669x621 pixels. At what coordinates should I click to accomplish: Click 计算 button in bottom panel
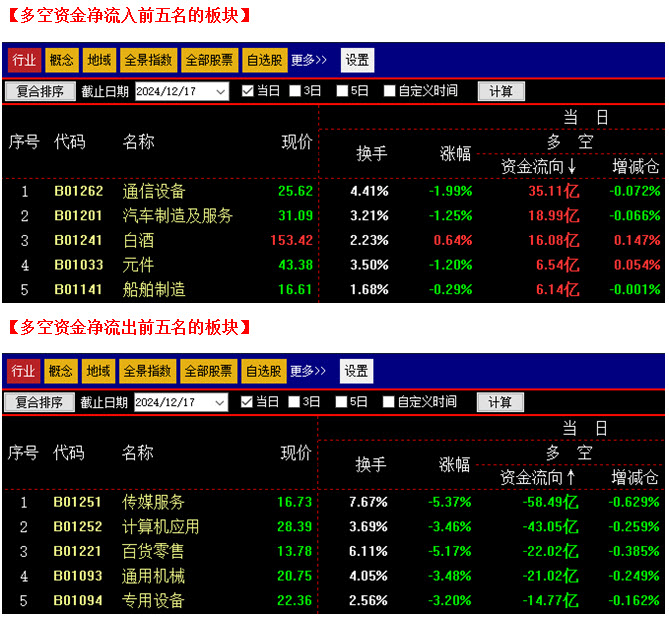point(500,402)
